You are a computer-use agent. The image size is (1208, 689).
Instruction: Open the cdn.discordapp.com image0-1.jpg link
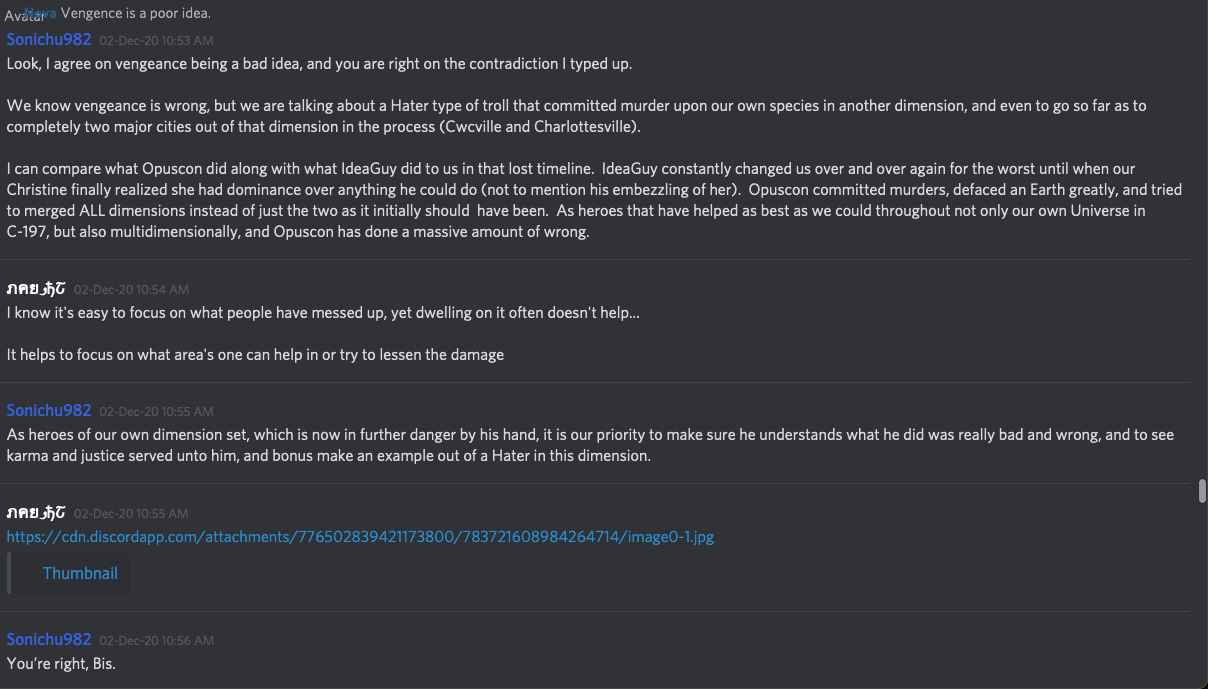point(360,537)
